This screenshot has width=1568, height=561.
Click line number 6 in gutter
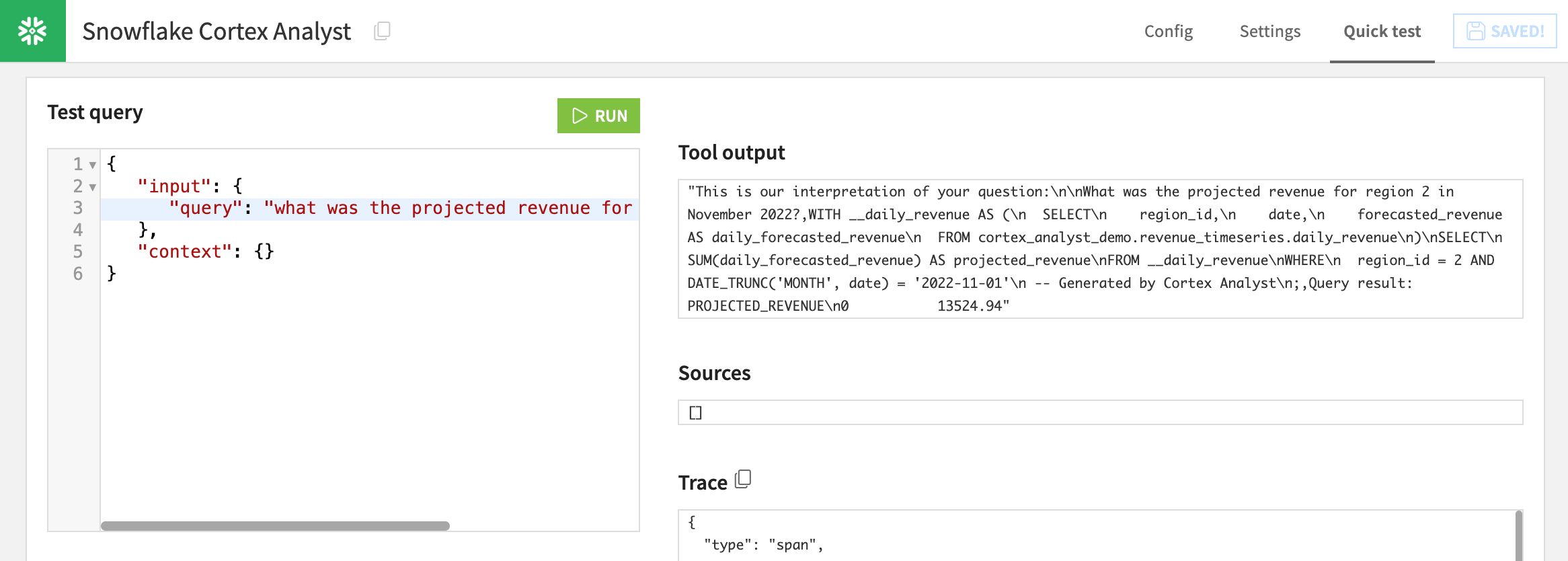[x=78, y=274]
